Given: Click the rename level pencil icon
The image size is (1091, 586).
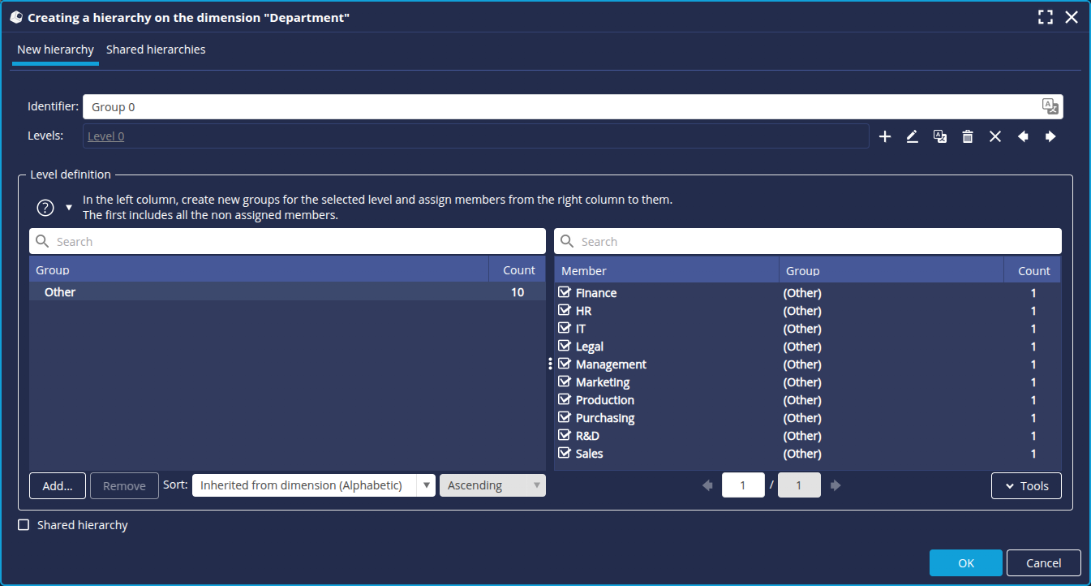Looking at the screenshot, I should pyautogui.click(x=912, y=137).
